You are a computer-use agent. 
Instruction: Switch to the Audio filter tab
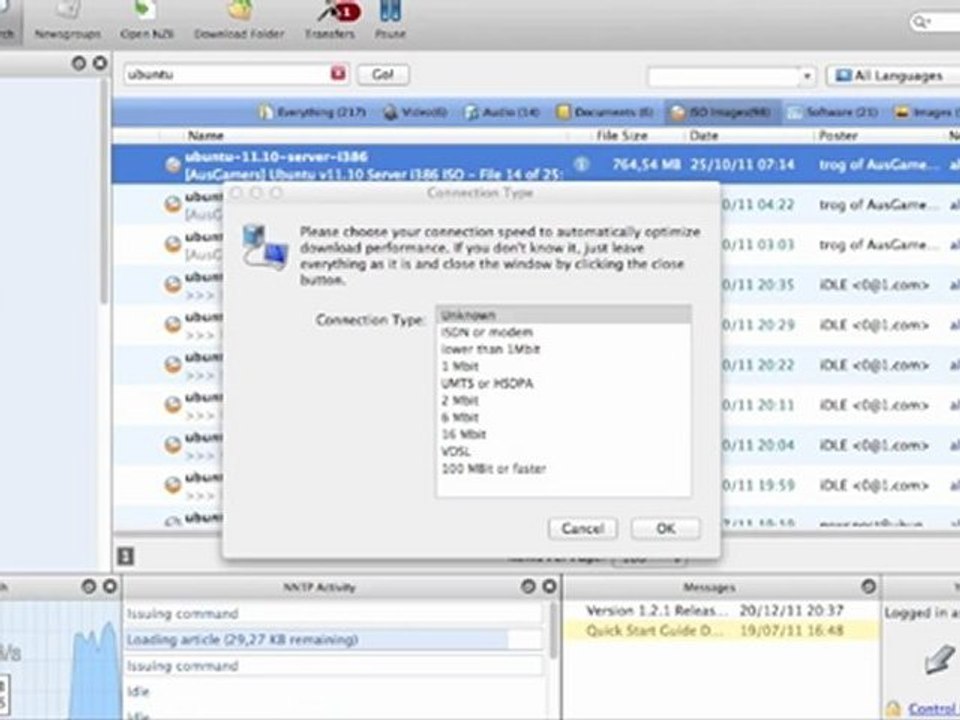pyautogui.click(x=502, y=113)
